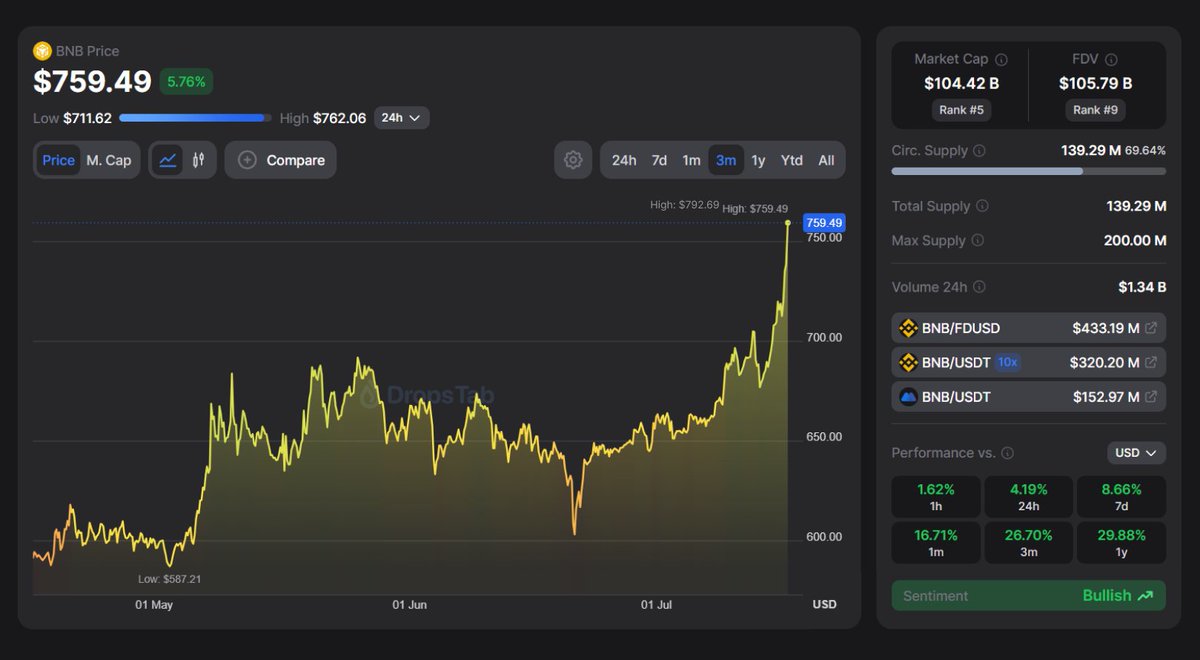This screenshot has height=660, width=1200.
Task: Click Binance logo on BNB/FDUSD row
Action: 908,328
